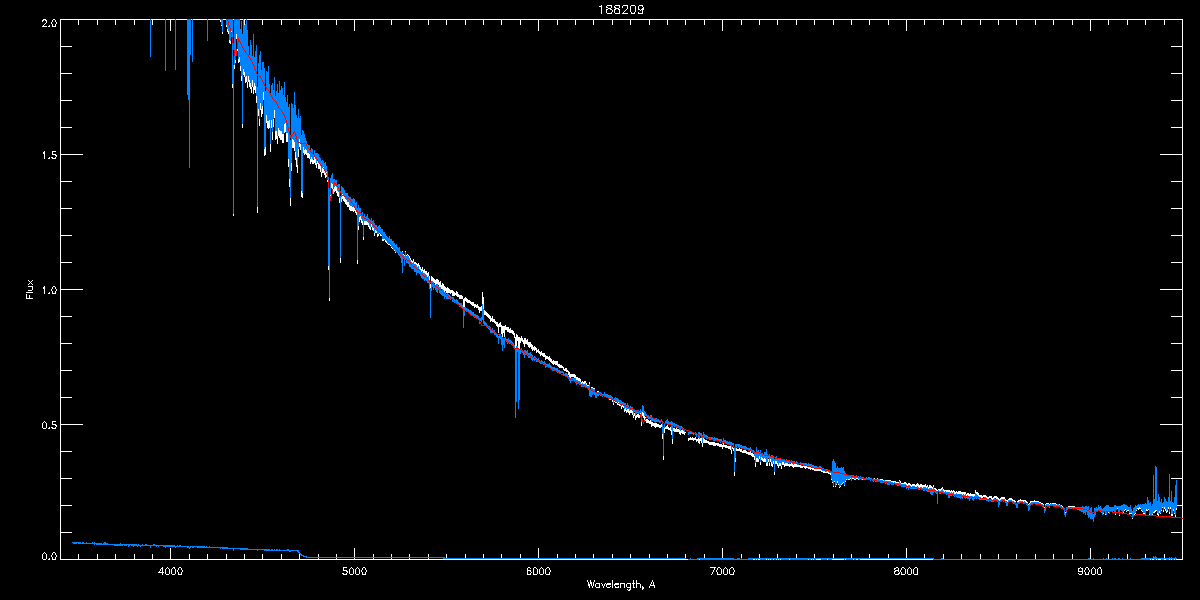
Task: Click the deep absorption line near 5900 Å
Action: (x=516, y=380)
